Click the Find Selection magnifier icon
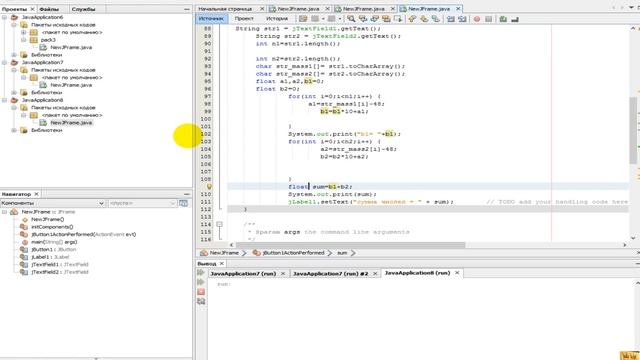The width and height of the screenshot is (640, 360). 351,19
